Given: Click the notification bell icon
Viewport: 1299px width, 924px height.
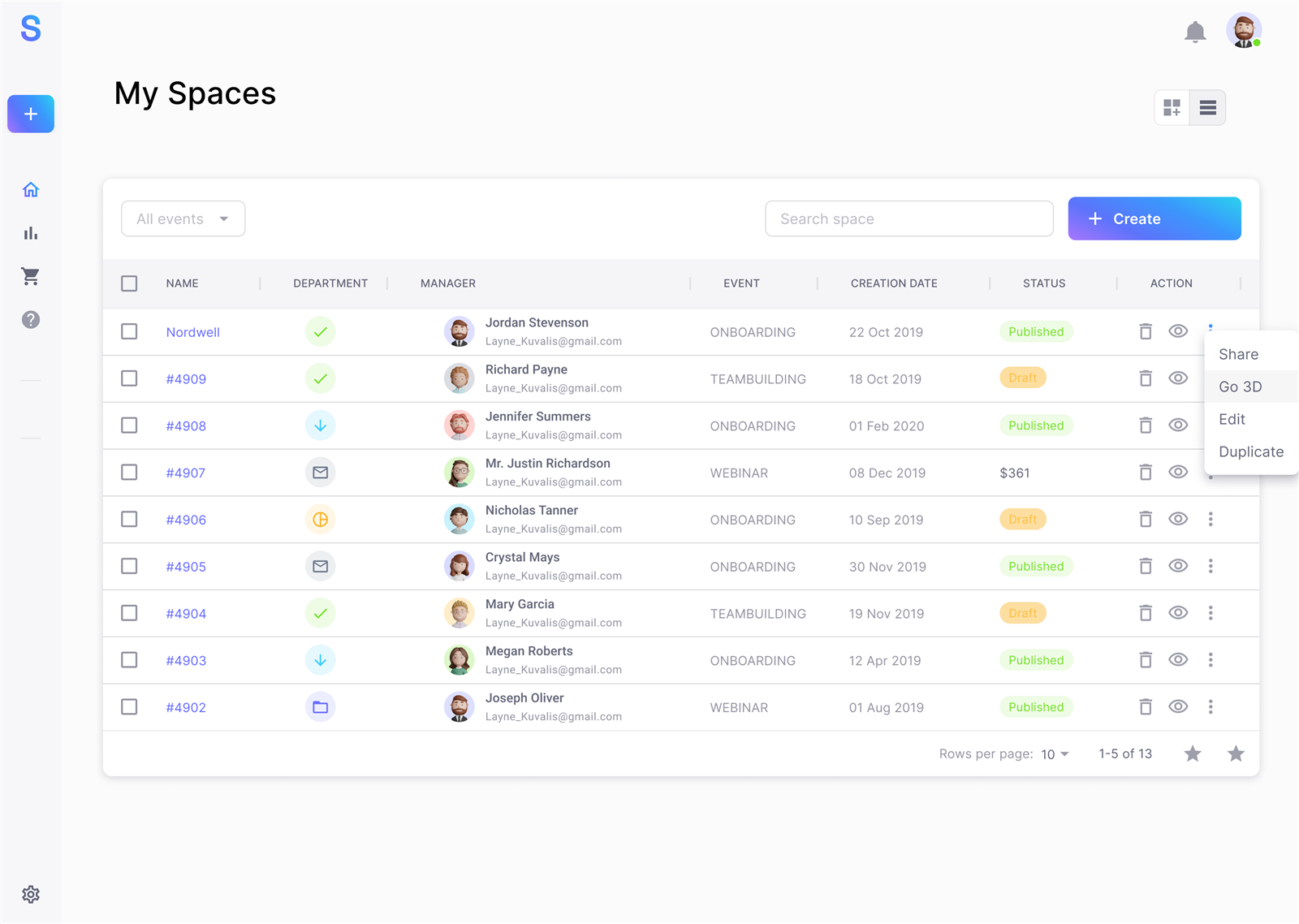Looking at the screenshot, I should point(1195,32).
